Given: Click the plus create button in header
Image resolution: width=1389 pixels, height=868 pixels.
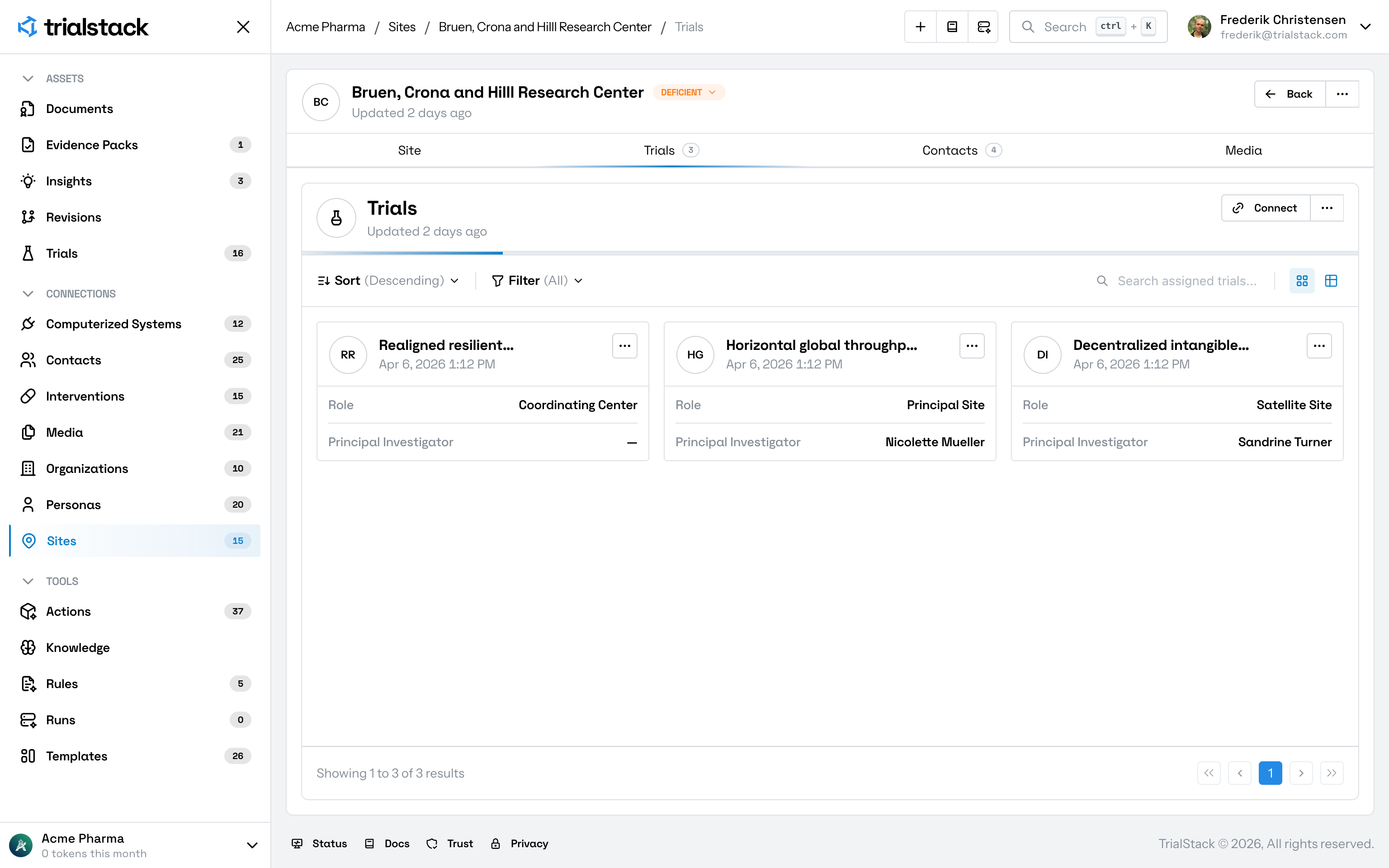Looking at the screenshot, I should tap(921, 27).
